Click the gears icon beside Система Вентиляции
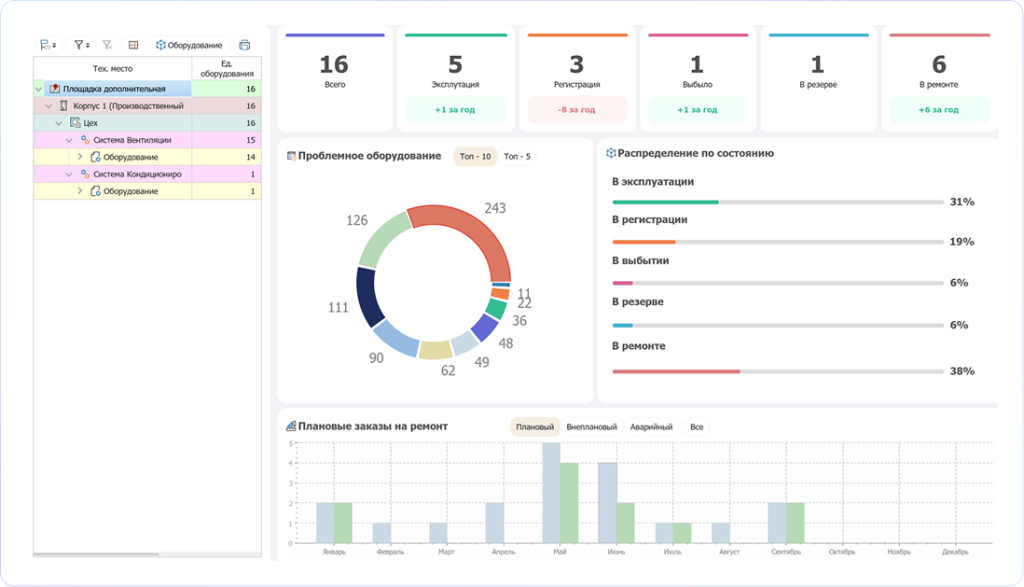 tap(85, 140)
